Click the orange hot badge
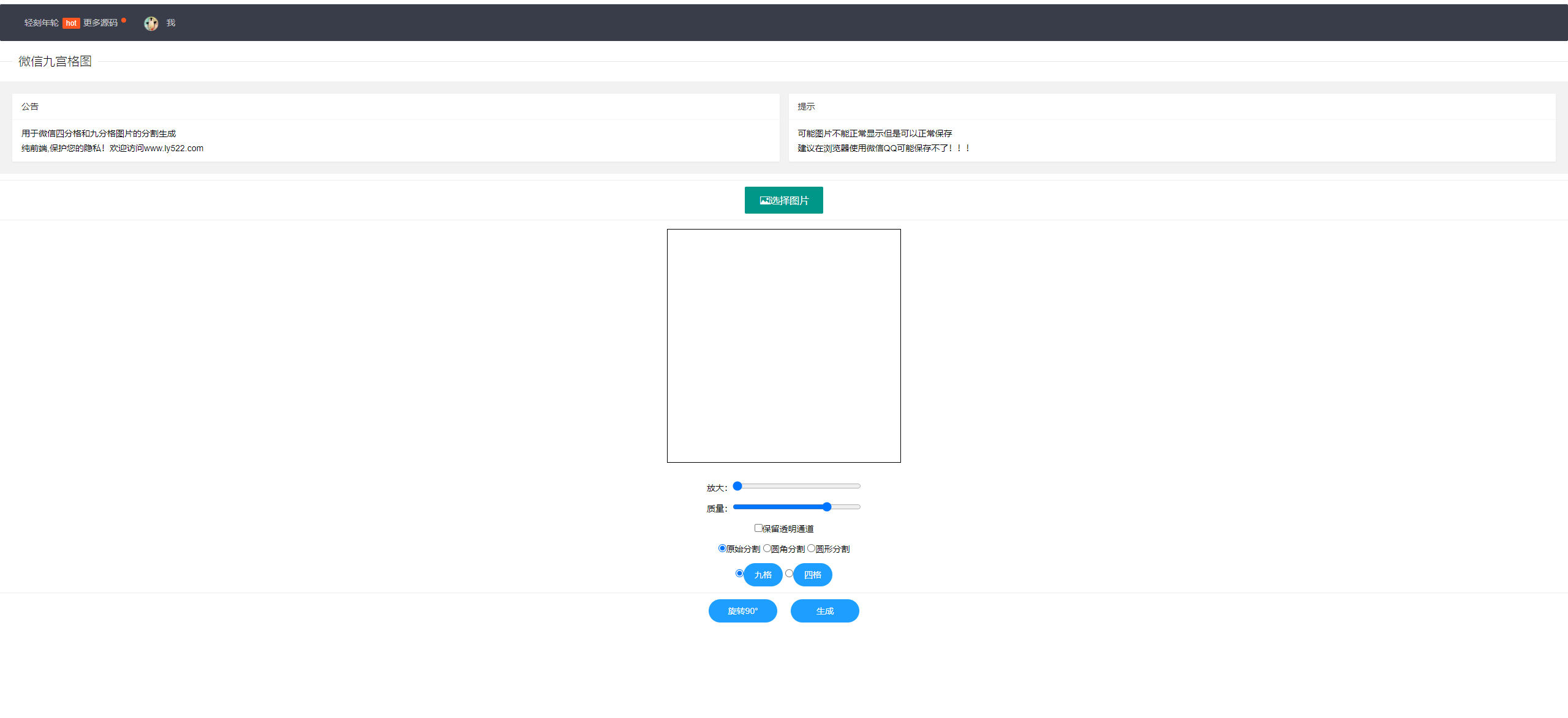 [x=71, y=23]
